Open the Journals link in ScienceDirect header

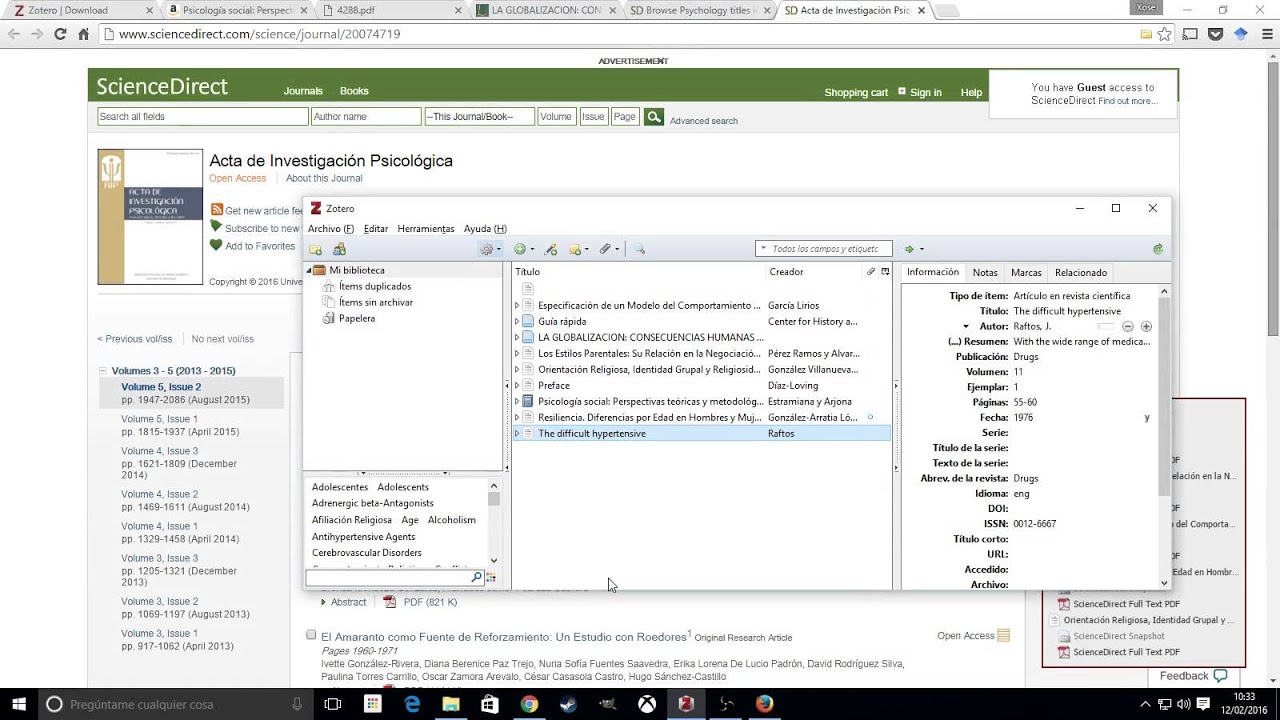[x=303, y=91]
